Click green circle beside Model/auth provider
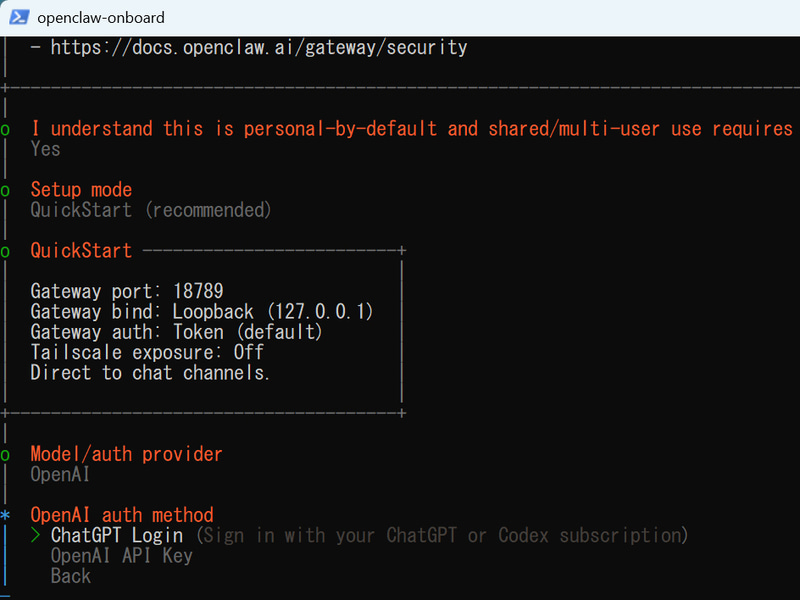The height and width of the screenshot is (600, 800). point(5,455)
